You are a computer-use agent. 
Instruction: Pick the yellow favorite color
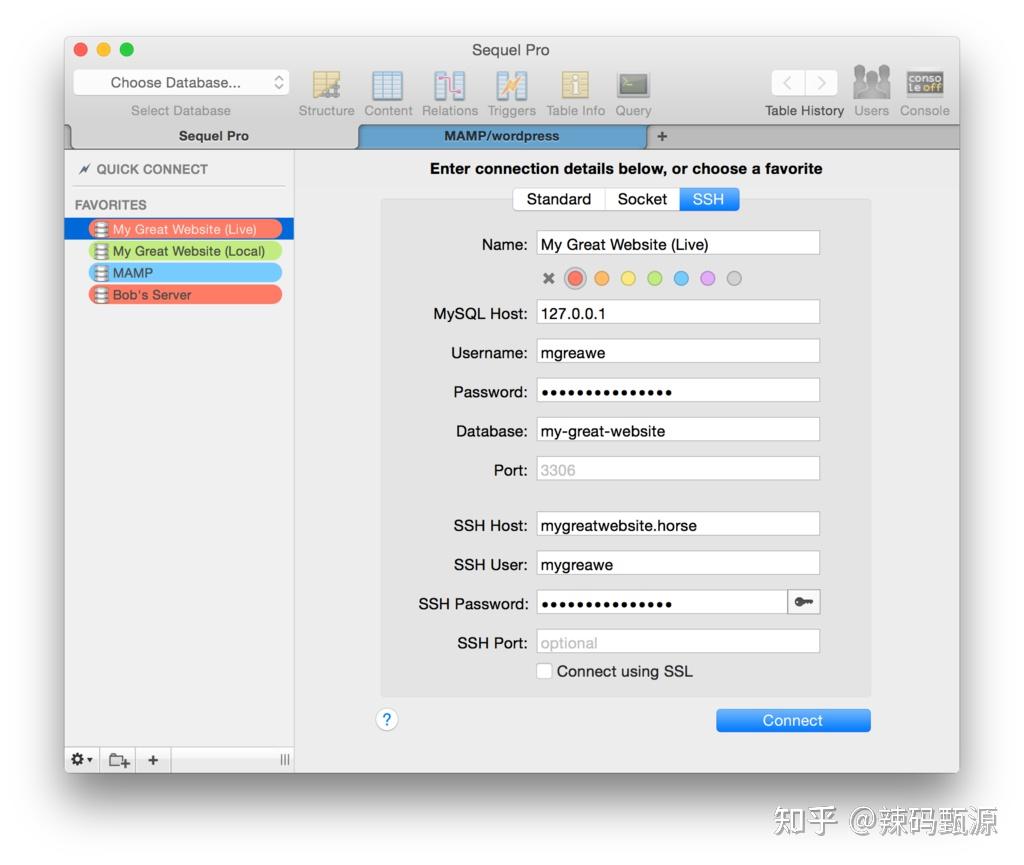[628, 278]
